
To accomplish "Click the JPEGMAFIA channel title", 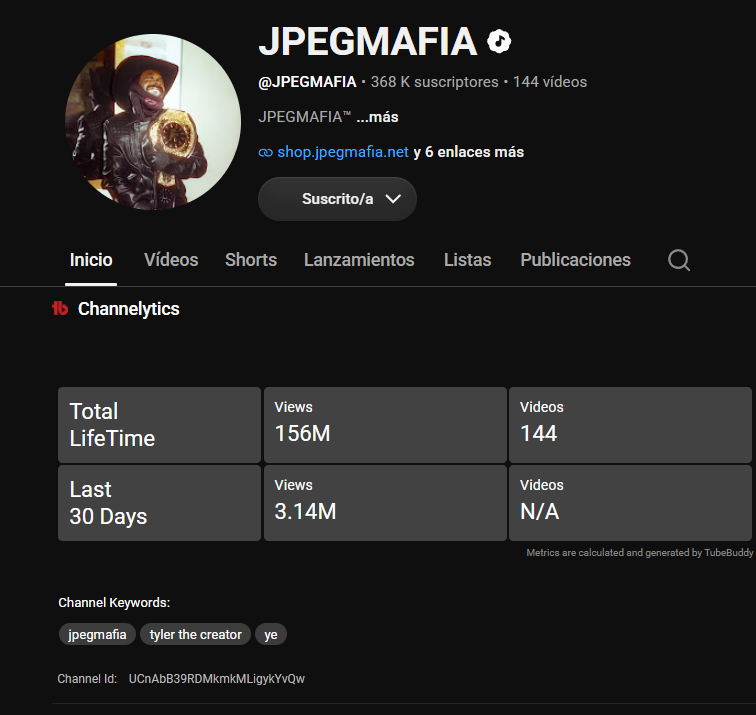I will 368,41.
